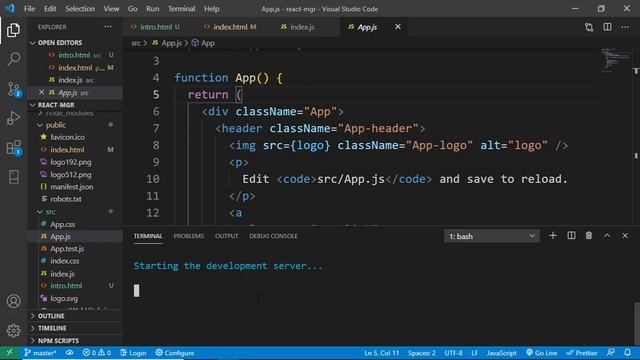Expand the Timeline section
Viewport: 640px width, 360px height.
point(52,328)
